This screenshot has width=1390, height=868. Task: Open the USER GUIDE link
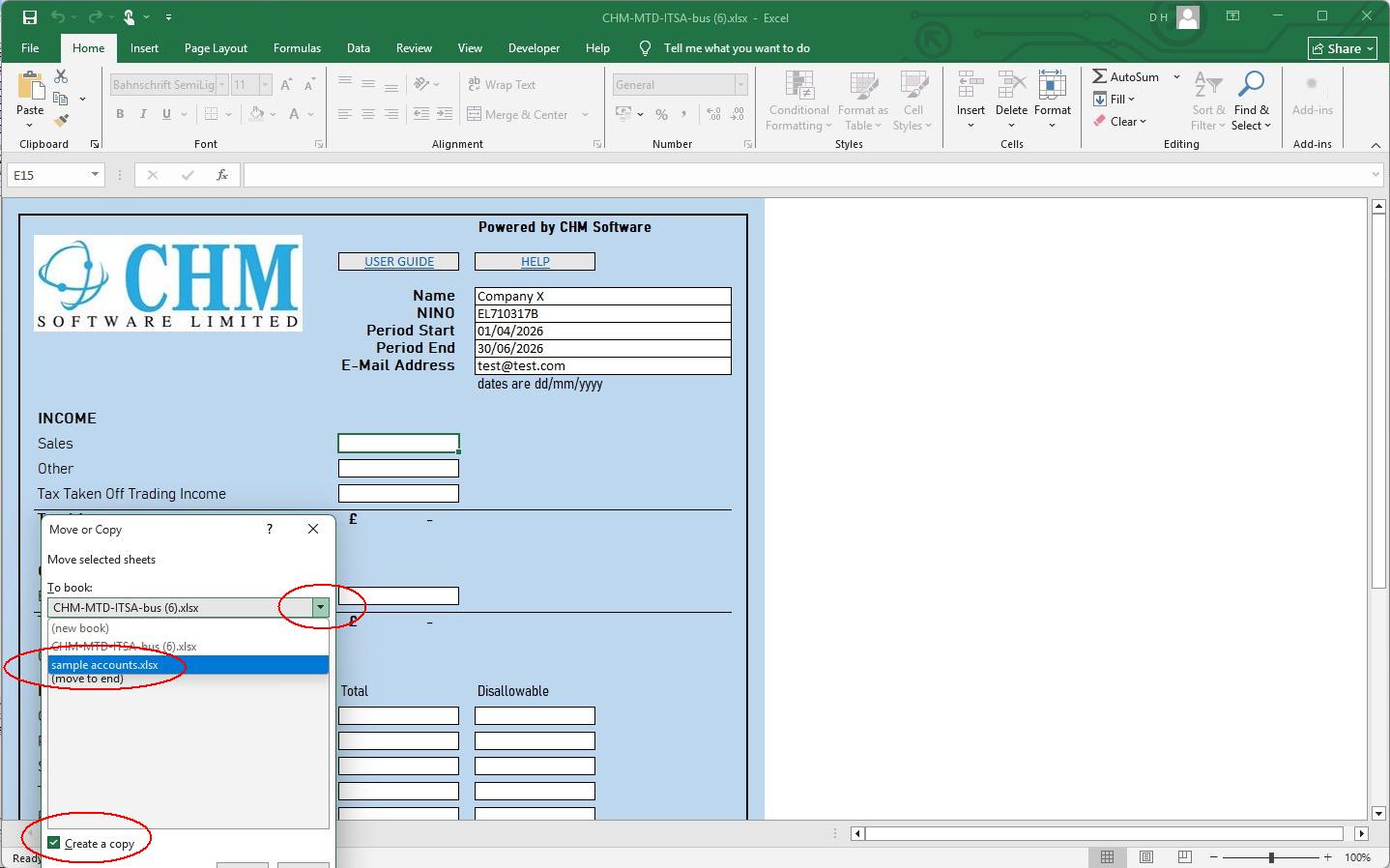click(398, 262)
